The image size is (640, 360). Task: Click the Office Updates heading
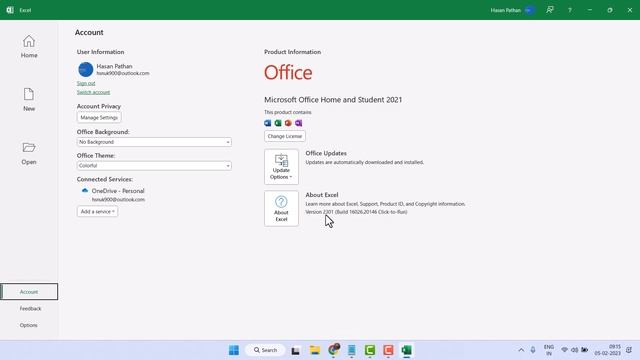point(326,153)
